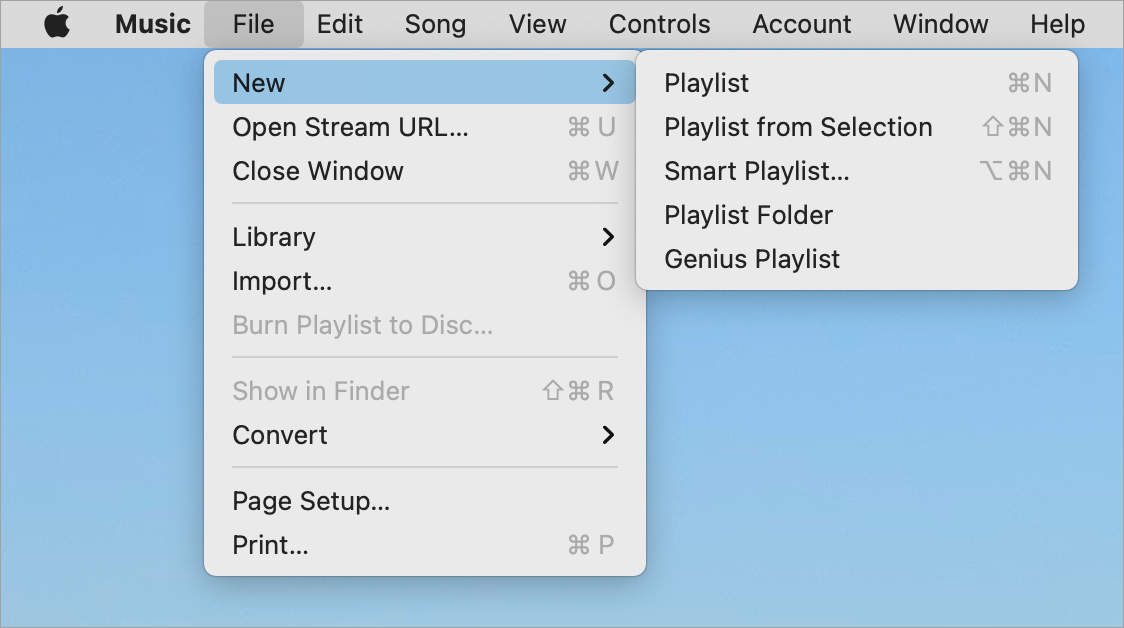
Task: Open the Song menu
Action: tap(435, 24)
